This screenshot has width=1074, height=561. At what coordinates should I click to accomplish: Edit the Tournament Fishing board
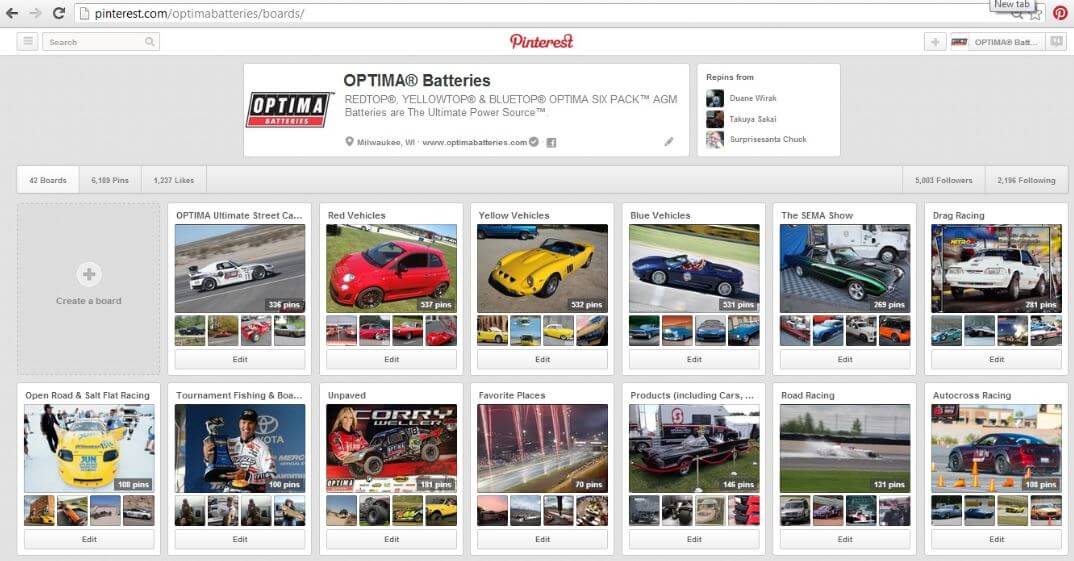[x=240, y=539]
